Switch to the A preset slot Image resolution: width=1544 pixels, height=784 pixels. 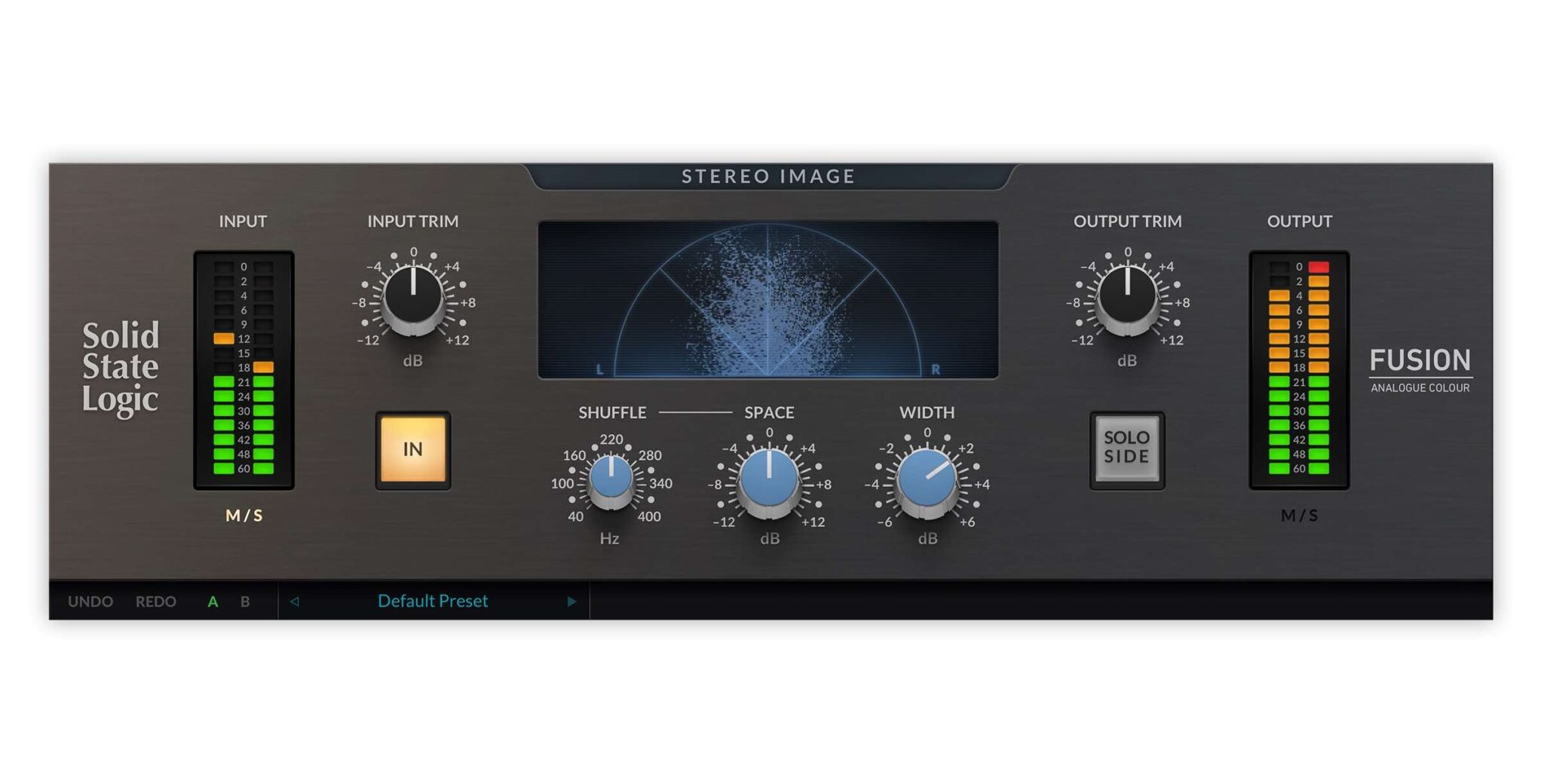213,602
